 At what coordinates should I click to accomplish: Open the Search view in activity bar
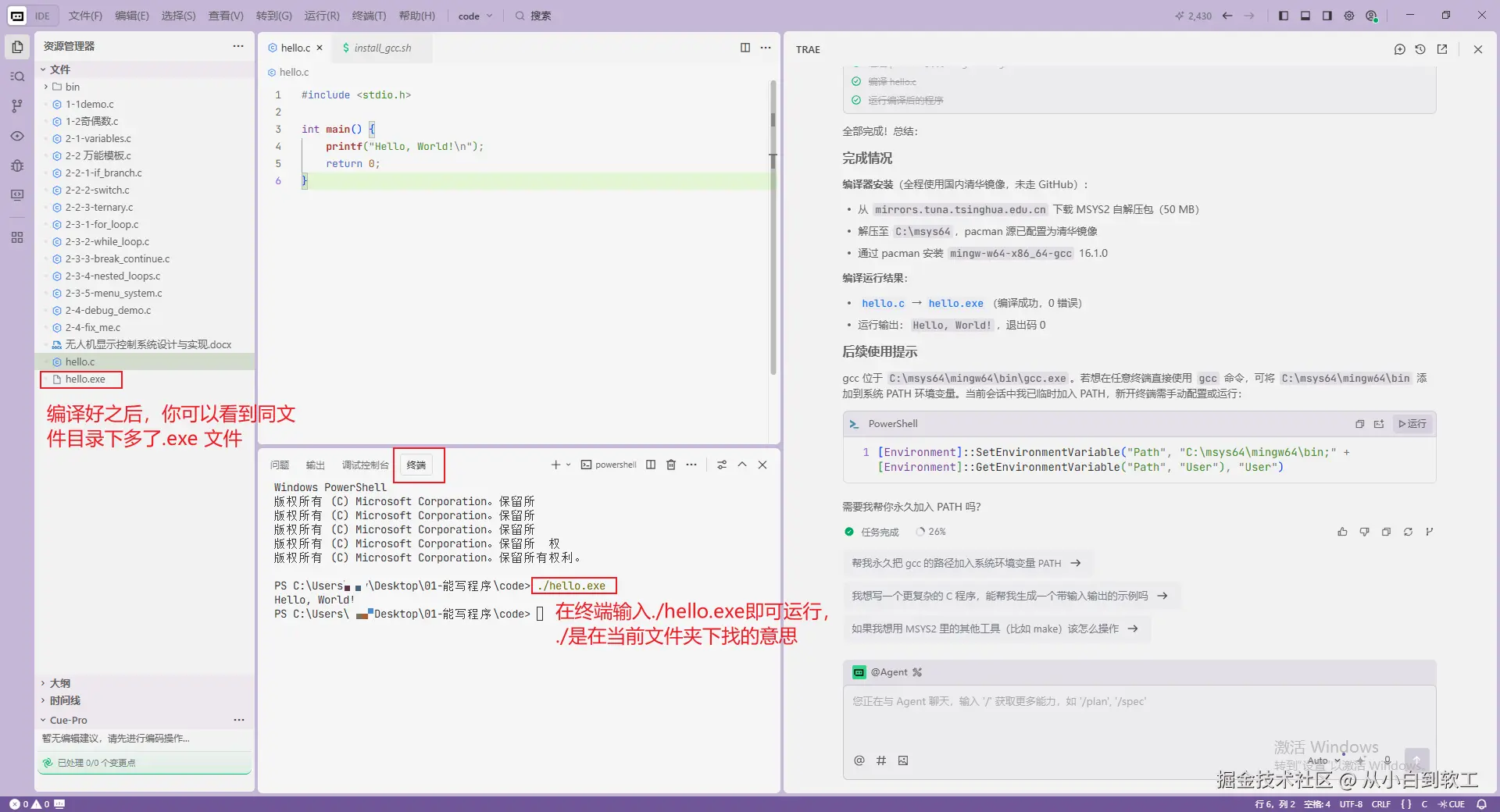click(17, 77)
